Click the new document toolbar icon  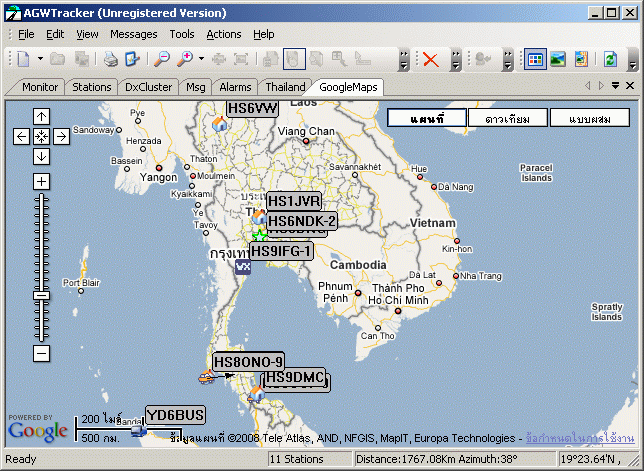[x=24, y=59]
